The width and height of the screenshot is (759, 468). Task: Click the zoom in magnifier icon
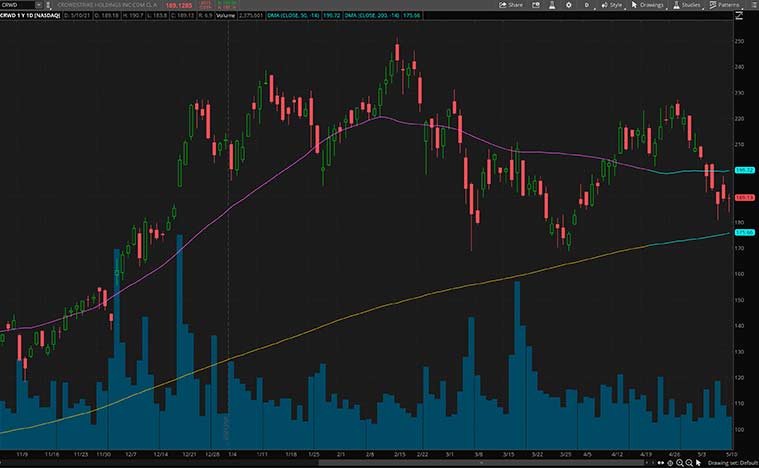coord(682,461)
